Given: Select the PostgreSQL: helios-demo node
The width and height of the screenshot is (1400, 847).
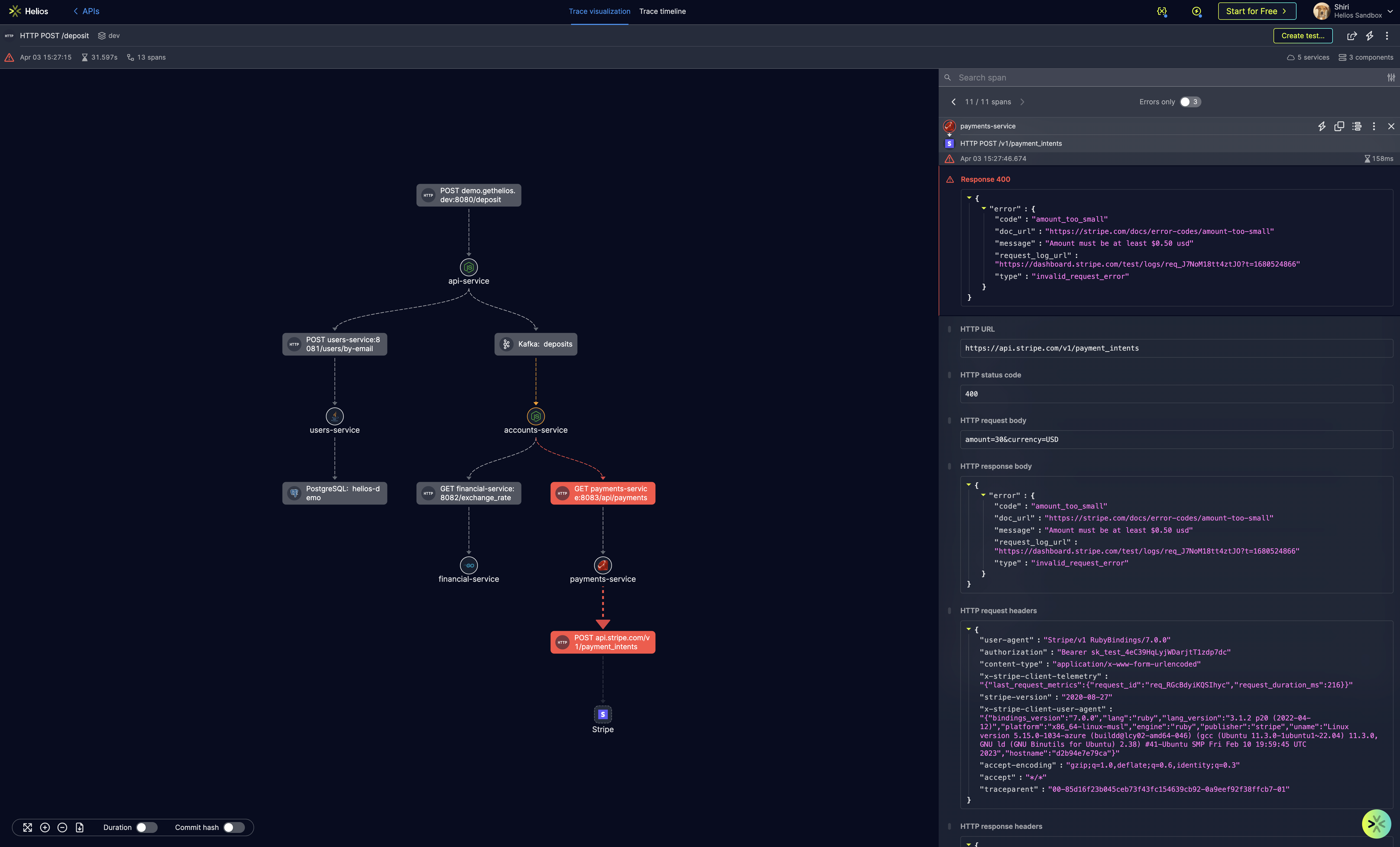Looking at the screenshot, I should [x=335, y=493].
